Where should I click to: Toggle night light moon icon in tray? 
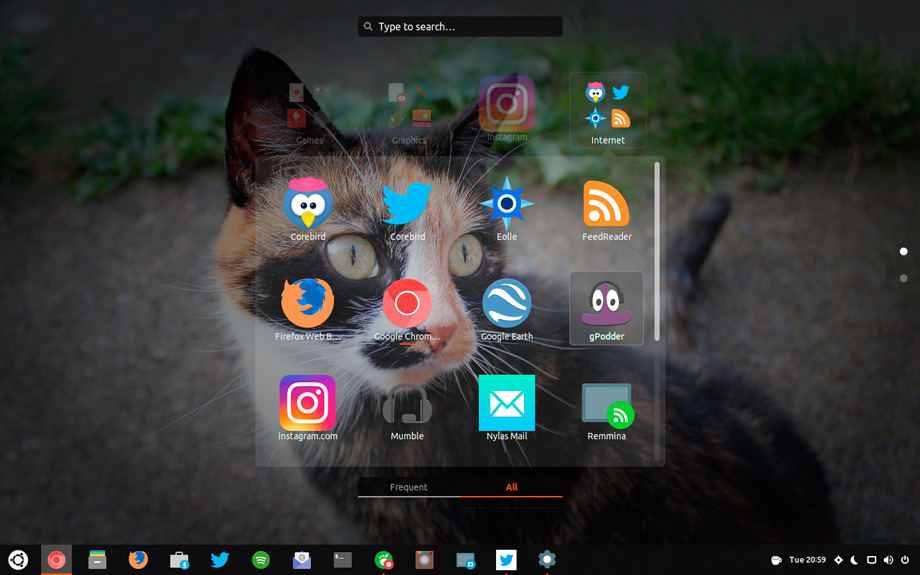pyautogui.click(x=855, y=560)
